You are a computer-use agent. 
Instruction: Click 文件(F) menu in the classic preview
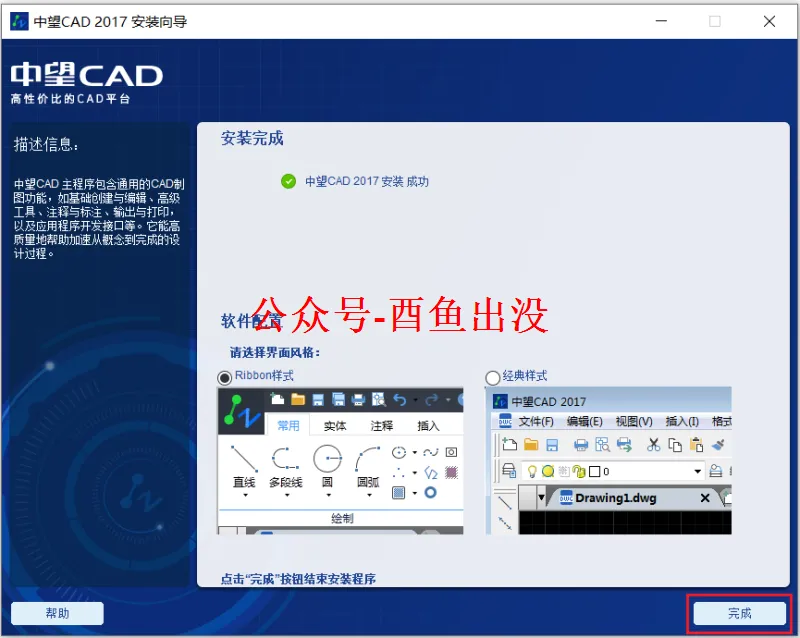536,422
